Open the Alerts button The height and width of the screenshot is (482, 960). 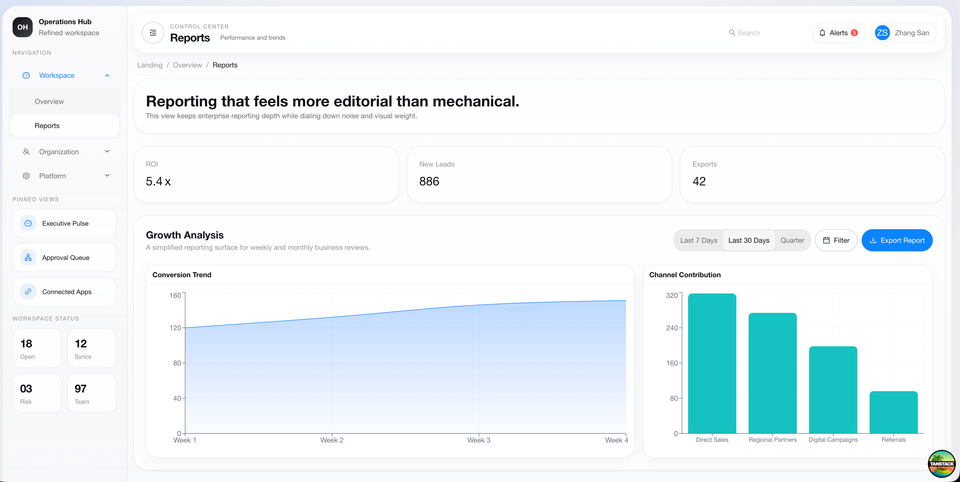click(x=838, y=32)
